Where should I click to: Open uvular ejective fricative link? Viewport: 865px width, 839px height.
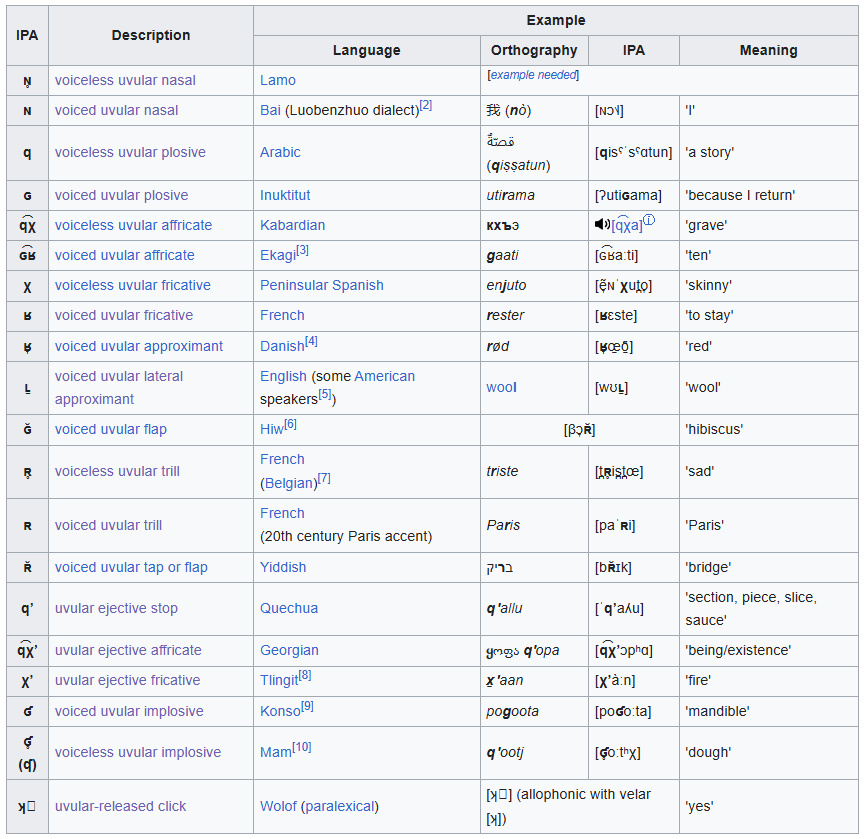point(127,680)
